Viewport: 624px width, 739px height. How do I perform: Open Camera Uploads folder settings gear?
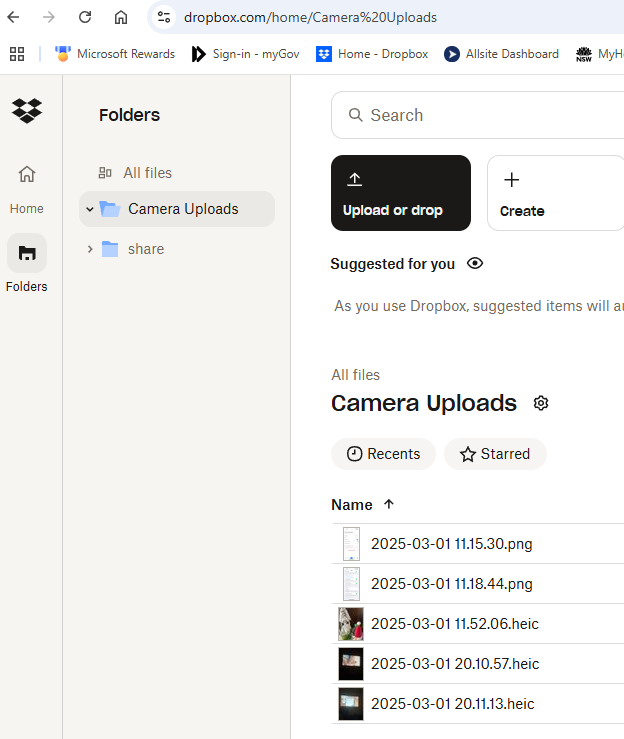[541, 403]
